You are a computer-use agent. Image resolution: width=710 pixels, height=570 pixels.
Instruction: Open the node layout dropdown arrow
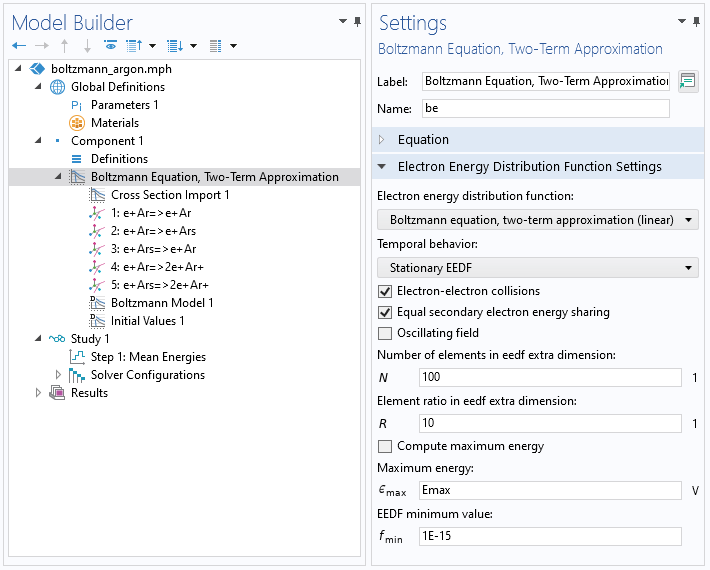234,46
